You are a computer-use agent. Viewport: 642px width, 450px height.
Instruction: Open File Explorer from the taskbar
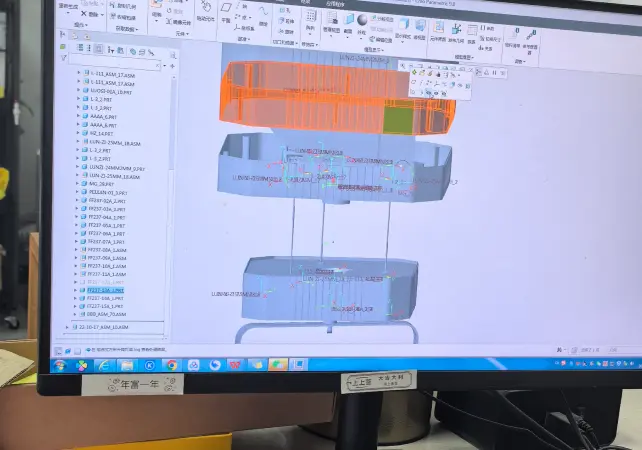coord(126,365)
